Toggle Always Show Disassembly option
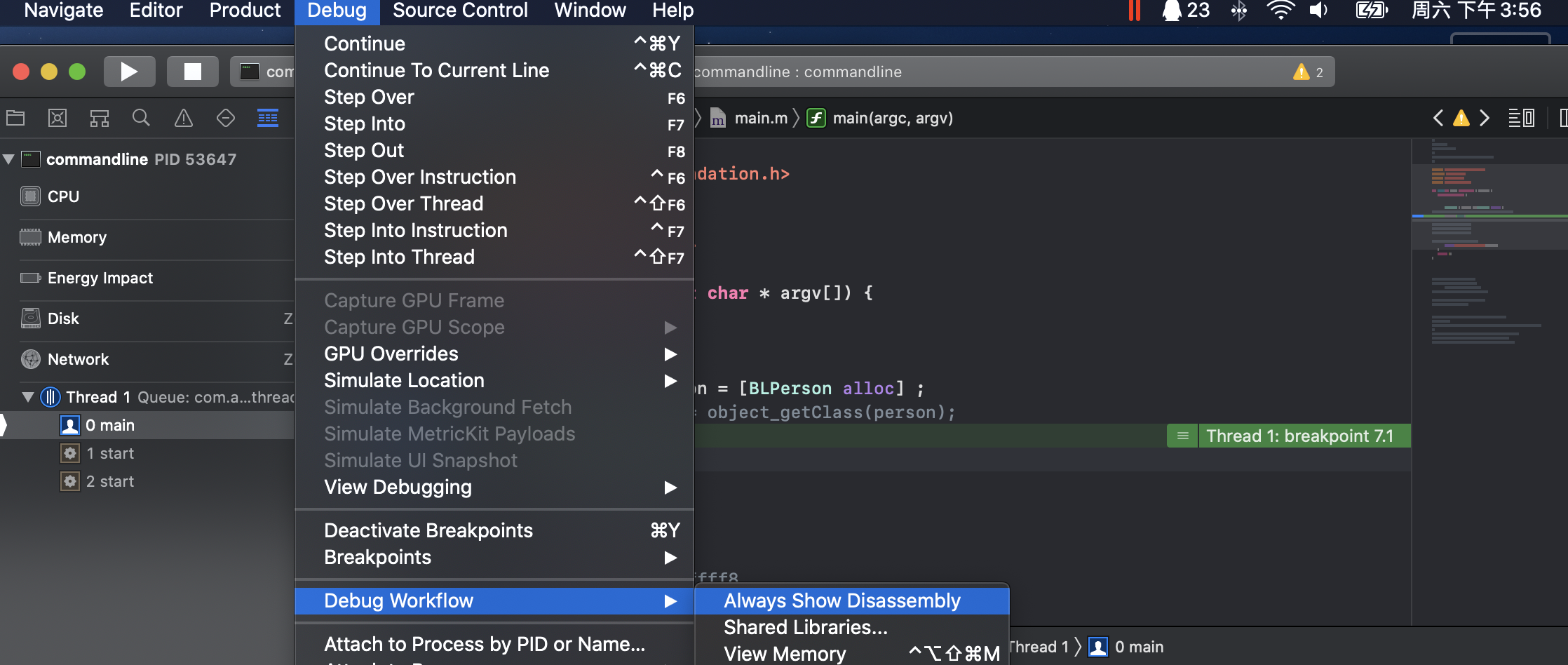 click(x=842, y=600)
